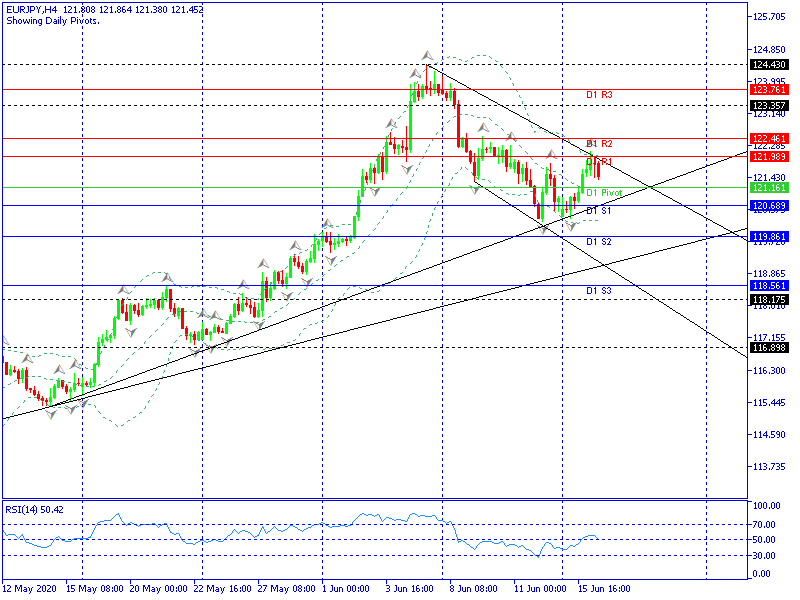Select the green D1 Pivot label
The height and width of the screenshot is (600, 800).
pyautogui.click(x=604, y=192)
